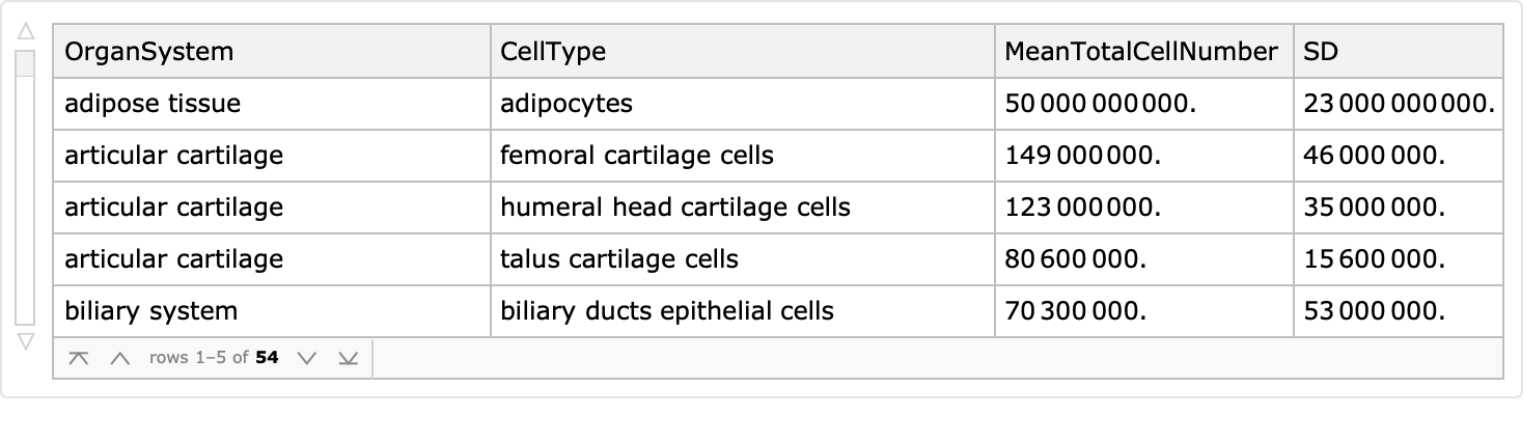This screenshot has width=1526, height=436.
Task: Jump to first rows with top-bar arrow
Action: point(77,358)
